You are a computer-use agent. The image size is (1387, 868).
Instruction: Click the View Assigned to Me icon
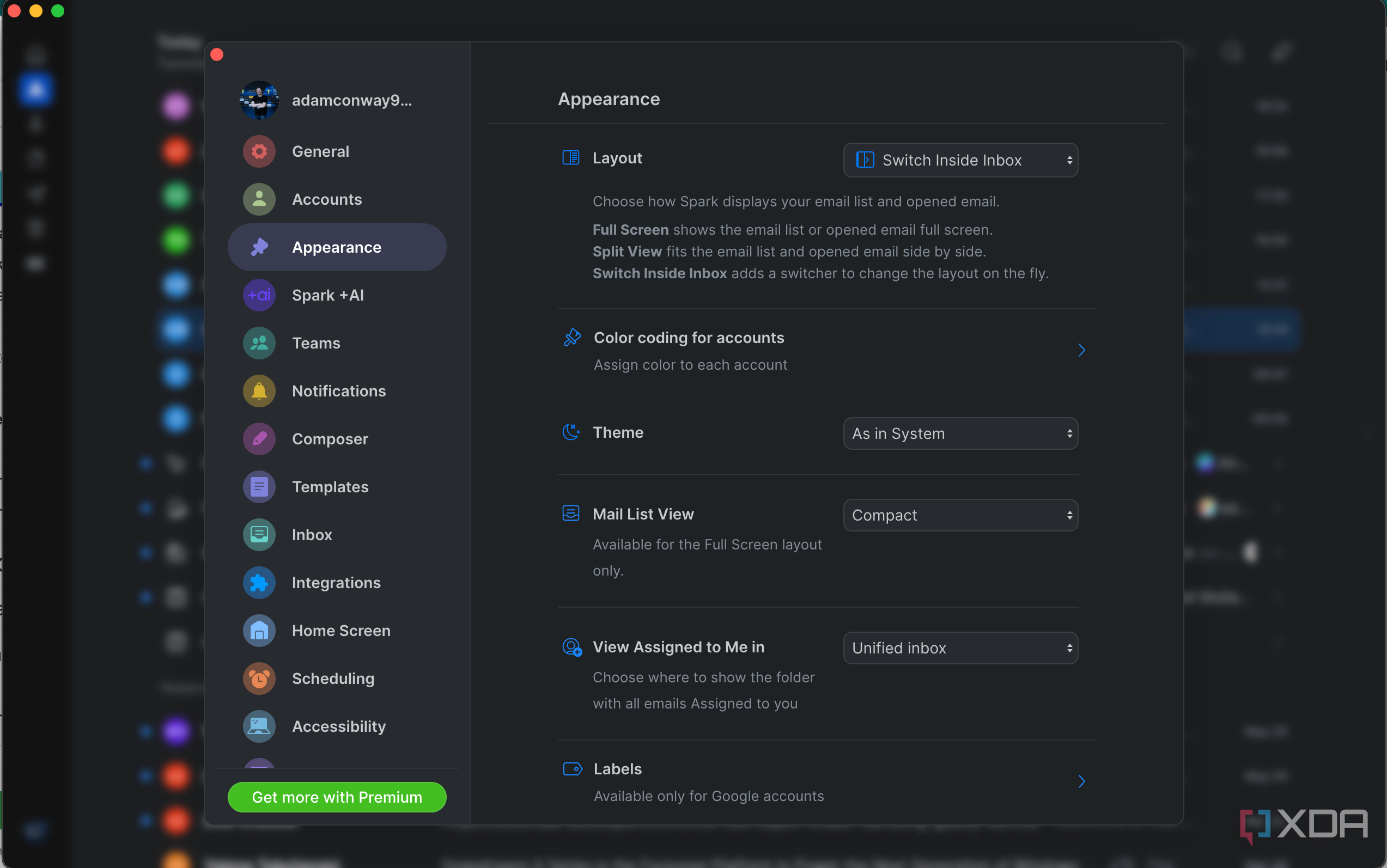572,647
